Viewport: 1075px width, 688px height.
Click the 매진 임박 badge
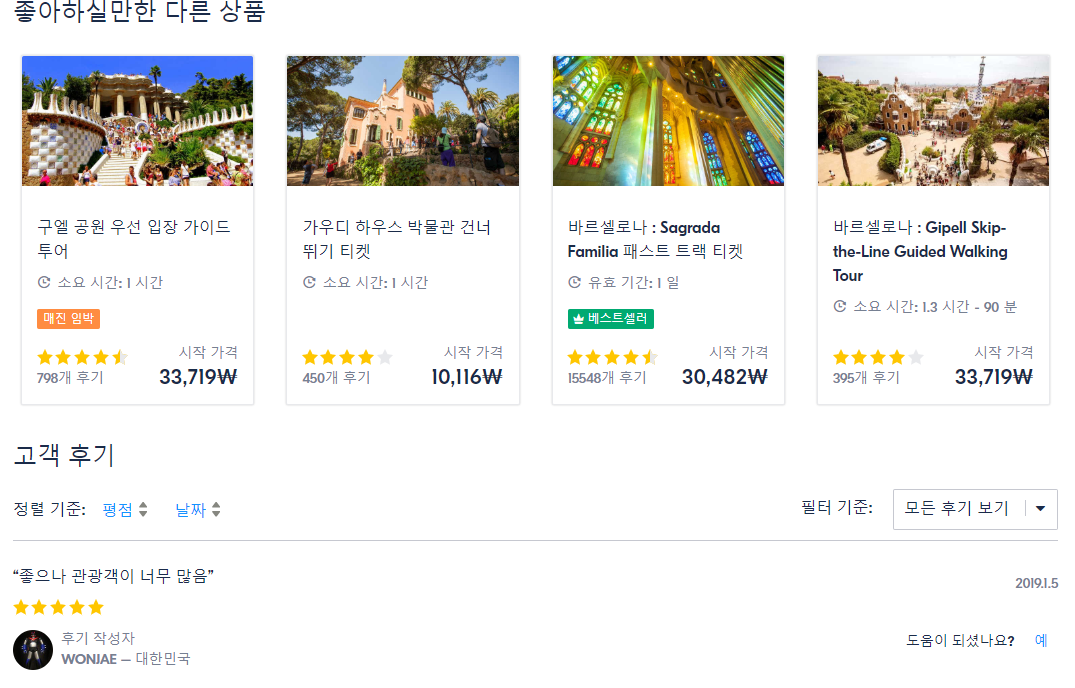click(69, 319)
